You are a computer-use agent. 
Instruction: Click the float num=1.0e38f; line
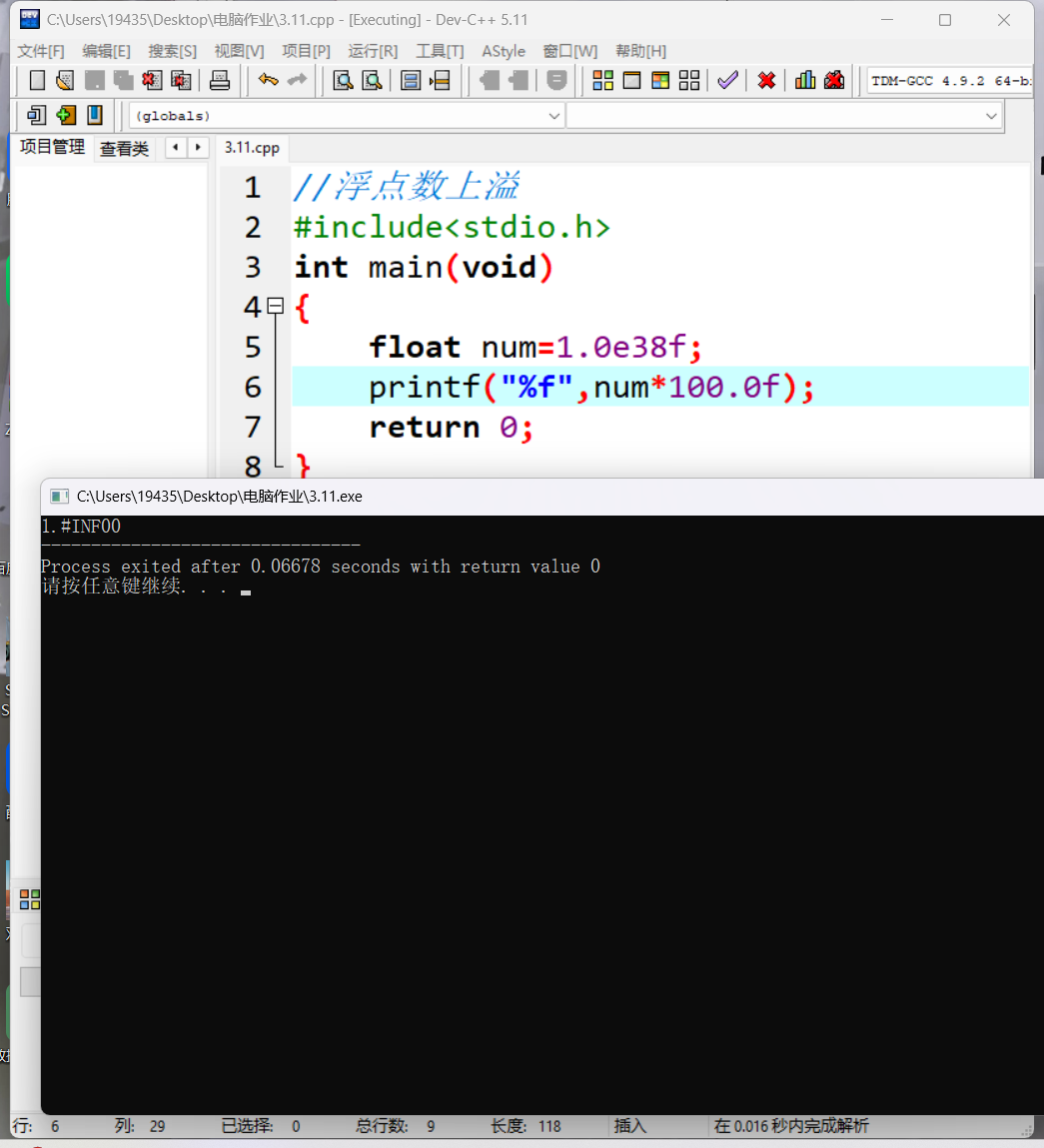pyautogui.click(x=535, y=347)
